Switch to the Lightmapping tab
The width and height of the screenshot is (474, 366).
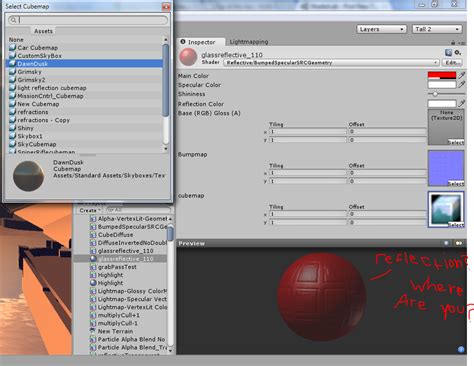click(249, 42)
